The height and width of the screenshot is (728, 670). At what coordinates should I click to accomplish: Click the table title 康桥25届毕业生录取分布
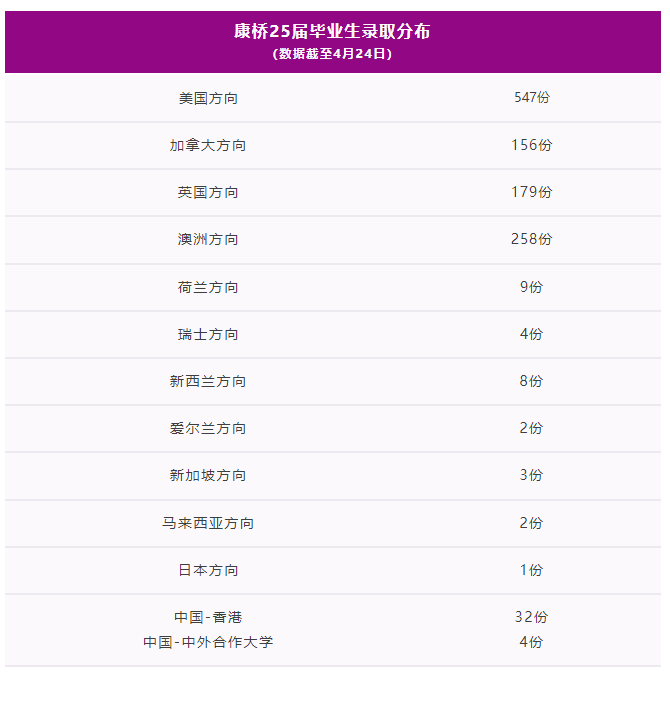click(332, 32)
